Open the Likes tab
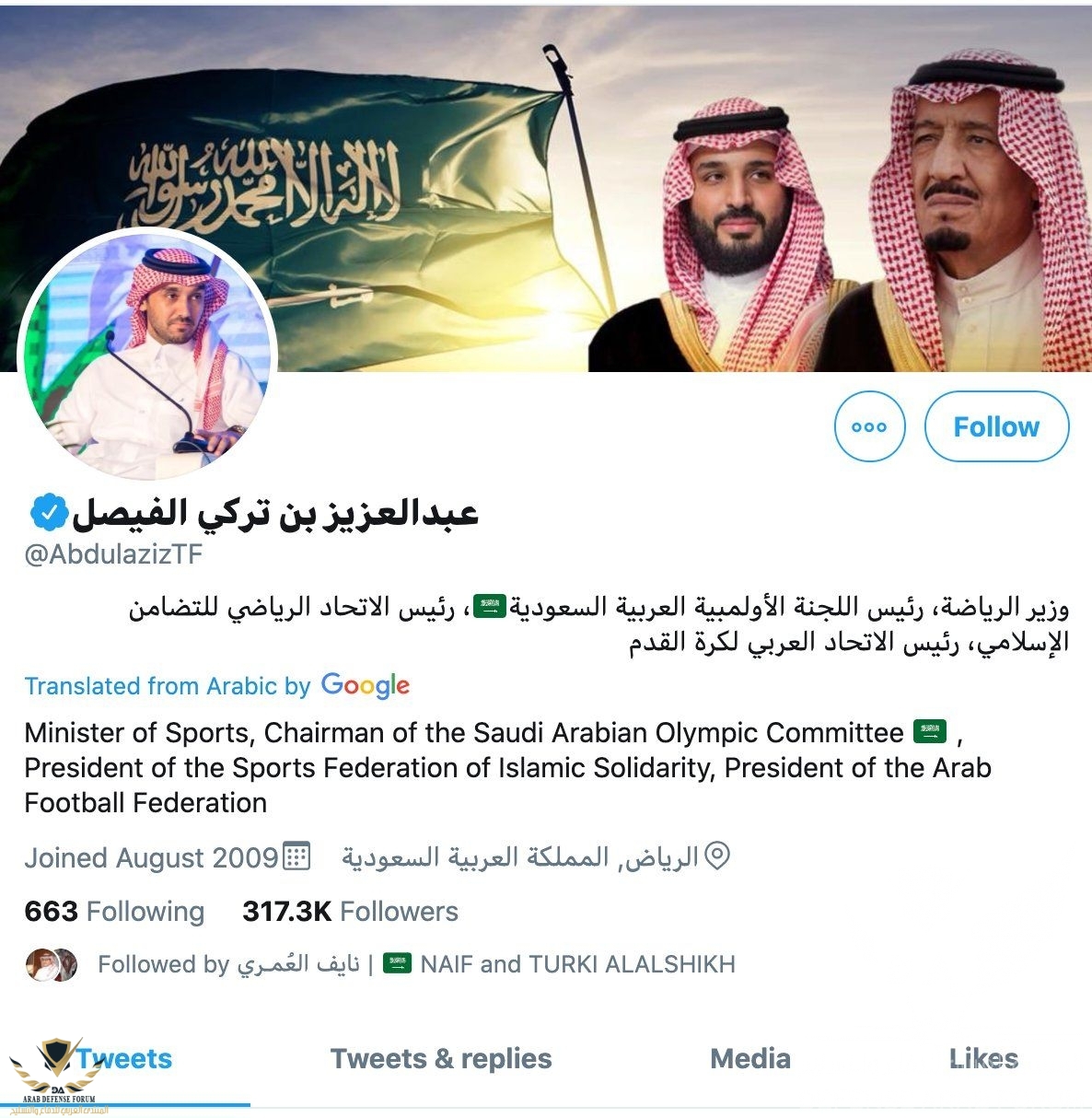Screen dimensions: 1092x1118 pos(984,1059)
